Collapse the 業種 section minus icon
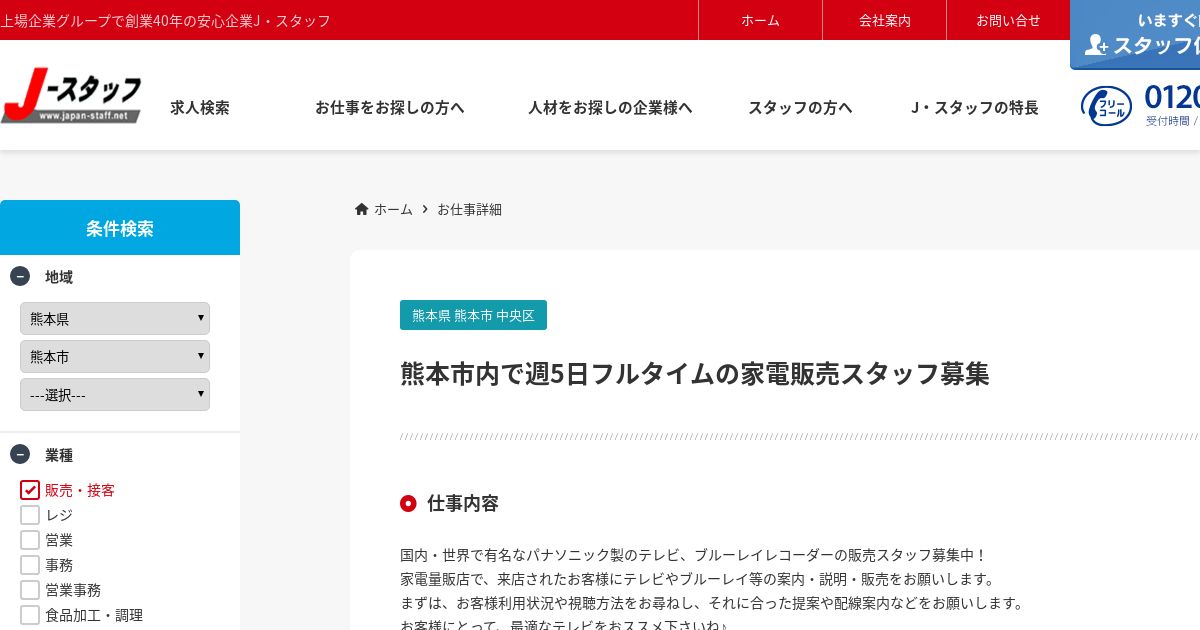The image size is (1200, 630). coord(20,454)
